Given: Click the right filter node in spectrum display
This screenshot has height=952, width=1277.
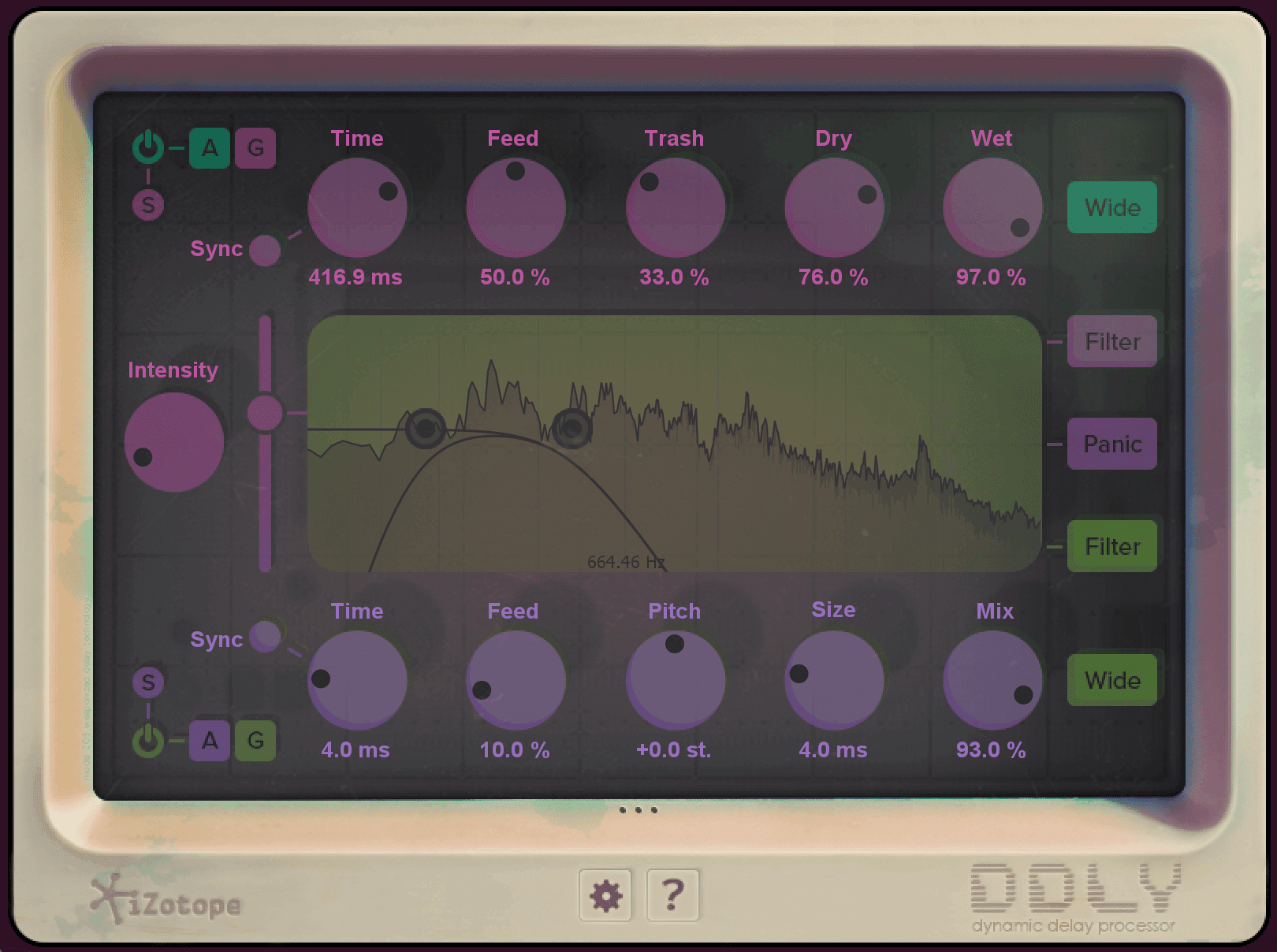Looking at the screenshot, I should pyautogui.click(x=572, y=429).
